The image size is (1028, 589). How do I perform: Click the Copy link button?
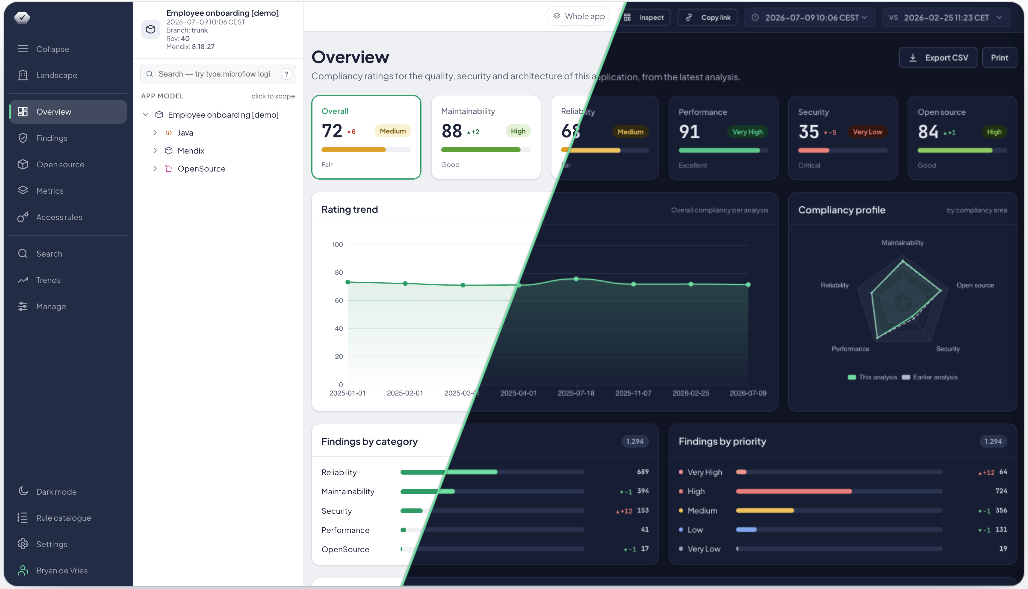point(708,18)
